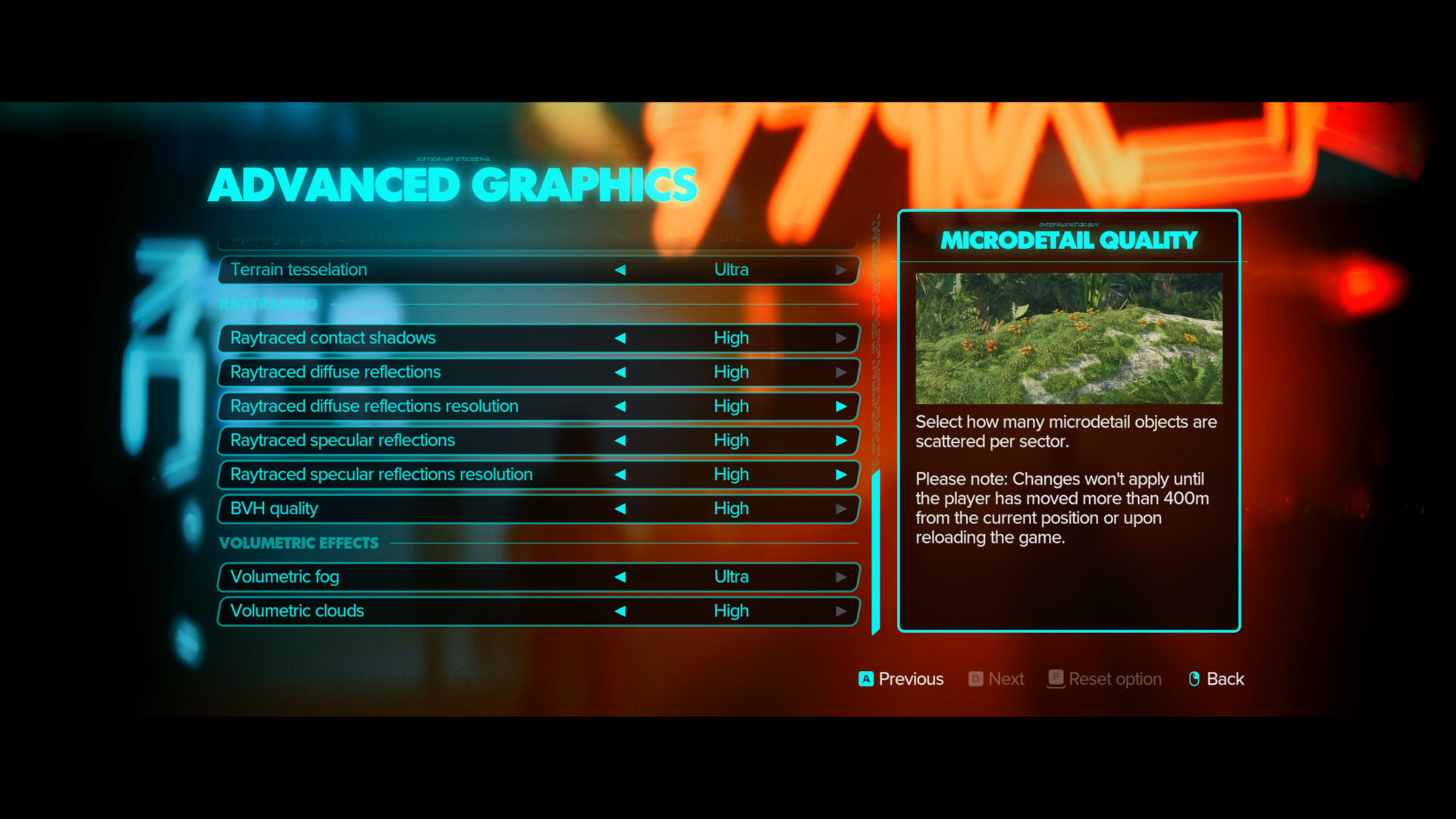Expand the Raytraced contact shadows options
The image size is (1456, 819).
[839, 337]
